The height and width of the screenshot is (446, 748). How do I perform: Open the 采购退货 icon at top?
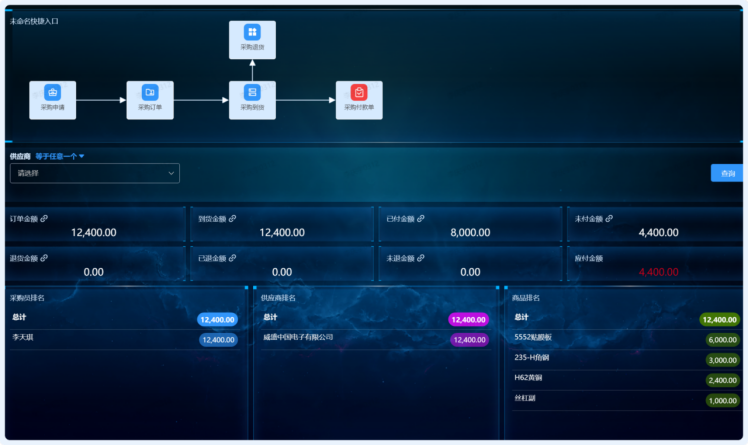[x=252, y=33]
